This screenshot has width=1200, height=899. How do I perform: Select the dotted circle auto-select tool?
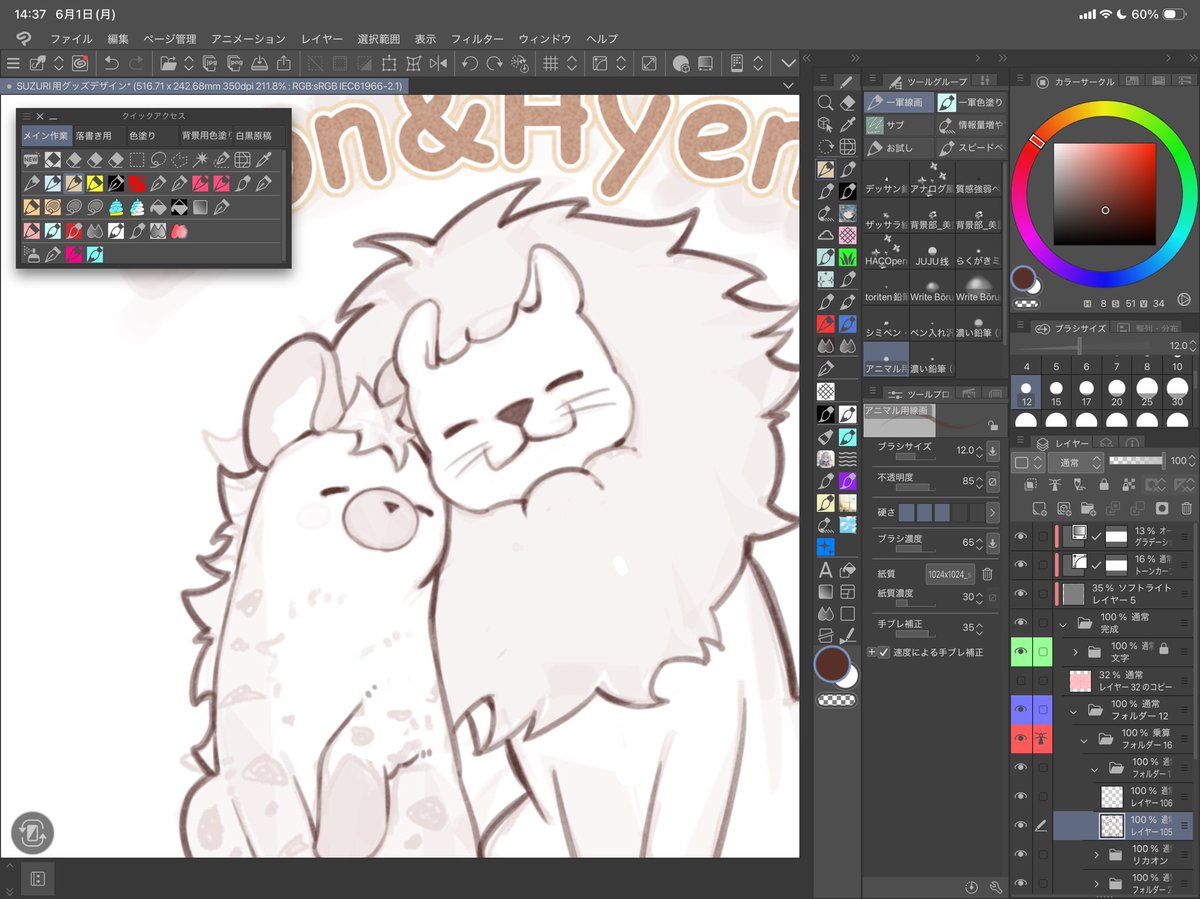pyautogui.click(x=825, y=147)
